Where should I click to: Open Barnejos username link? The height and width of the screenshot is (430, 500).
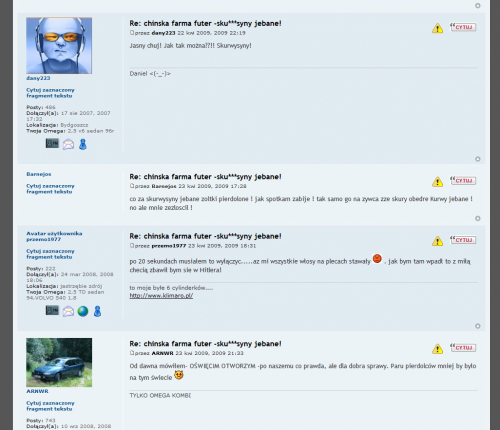tap(39, 174)
